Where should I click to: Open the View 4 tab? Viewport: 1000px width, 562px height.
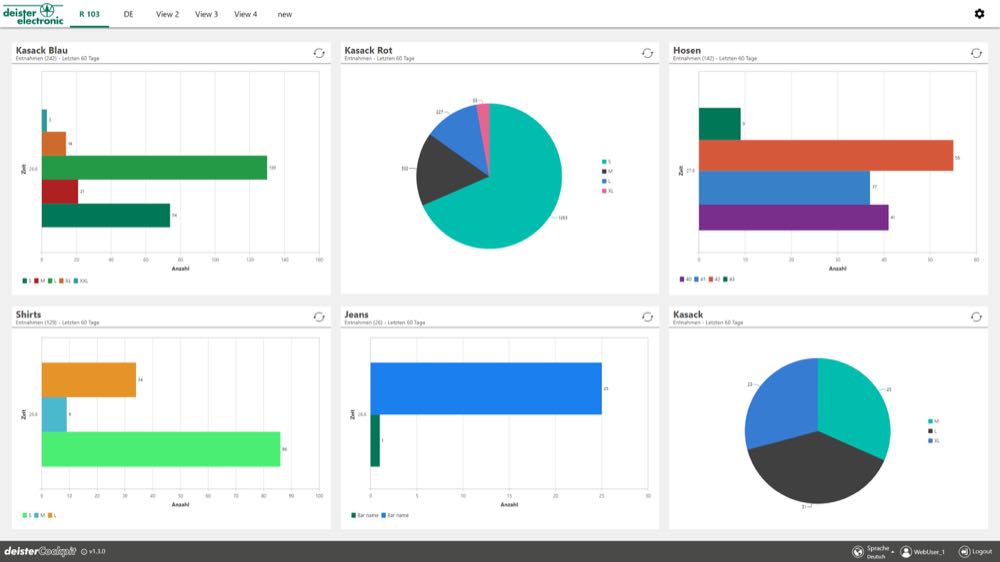click(246, 14)
